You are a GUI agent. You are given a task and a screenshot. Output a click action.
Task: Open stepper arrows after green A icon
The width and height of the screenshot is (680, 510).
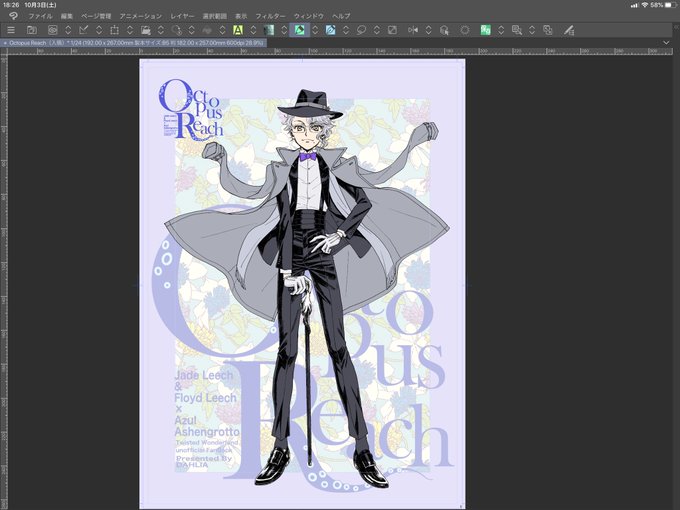(x=253, y=30)
